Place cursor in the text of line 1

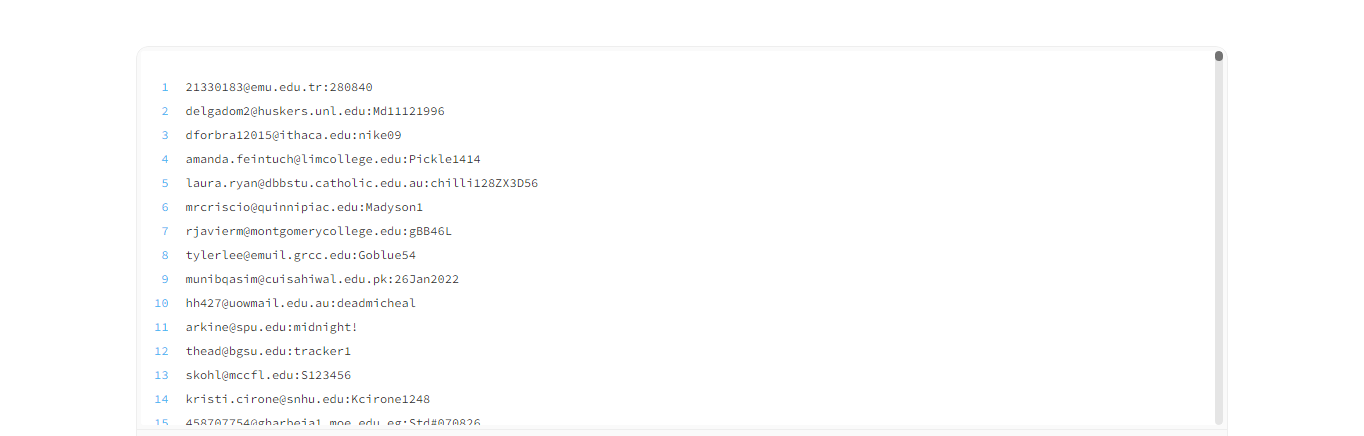pos(279,87)
